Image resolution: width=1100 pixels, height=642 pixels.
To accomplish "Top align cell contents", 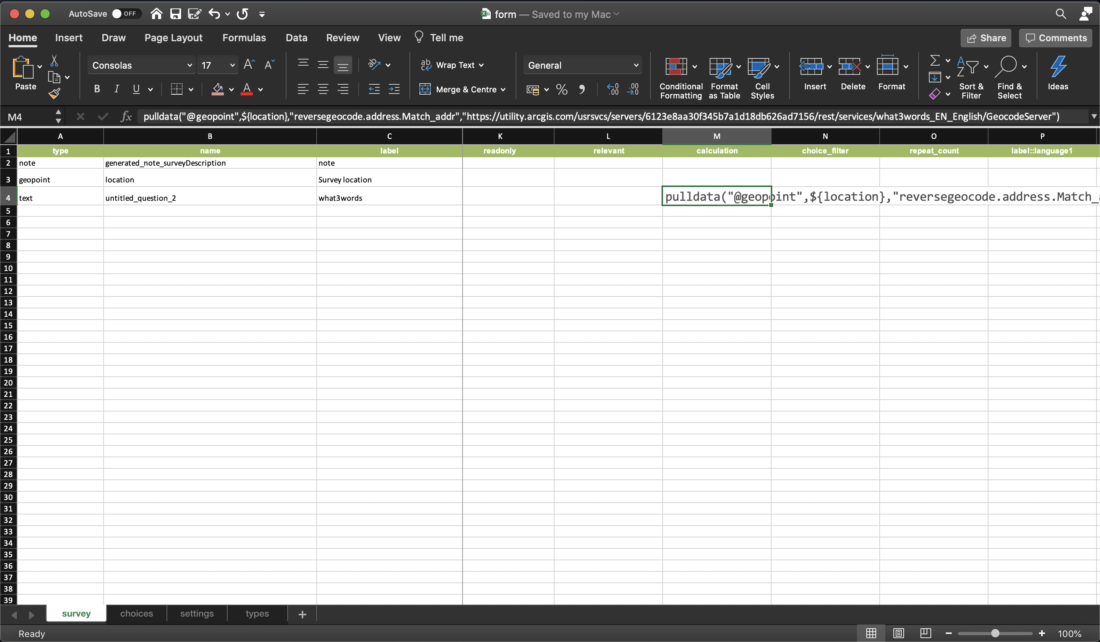I will click(302, 65).
